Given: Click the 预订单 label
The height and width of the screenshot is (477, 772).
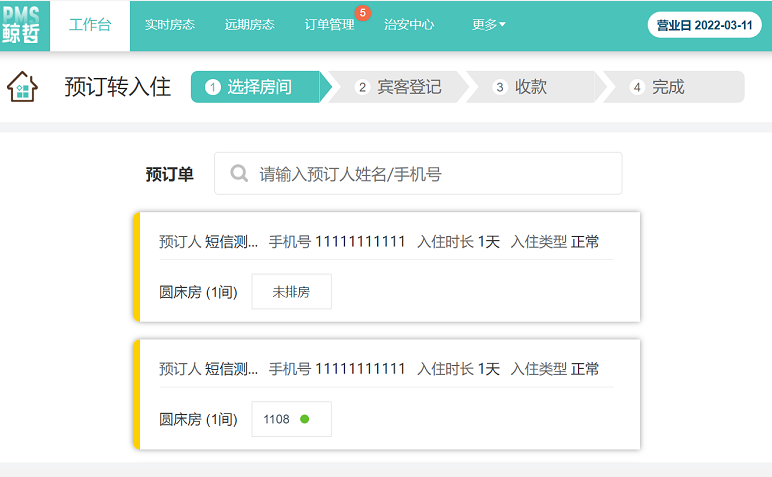Looking at the screenshot, I should (x=169, y=174).
